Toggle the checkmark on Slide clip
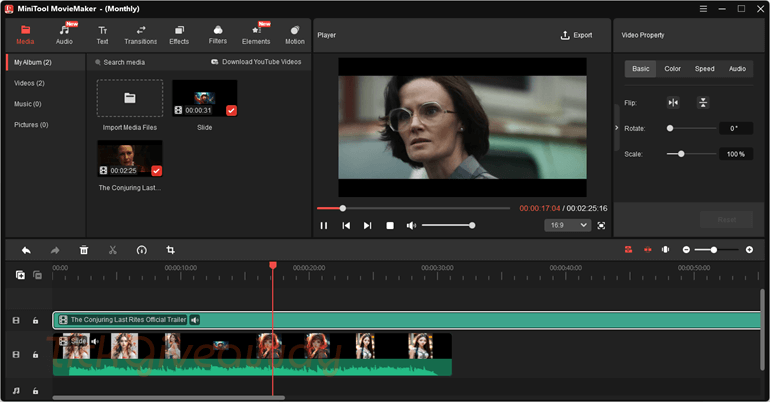The image size is (770, 402). [231, 110]
